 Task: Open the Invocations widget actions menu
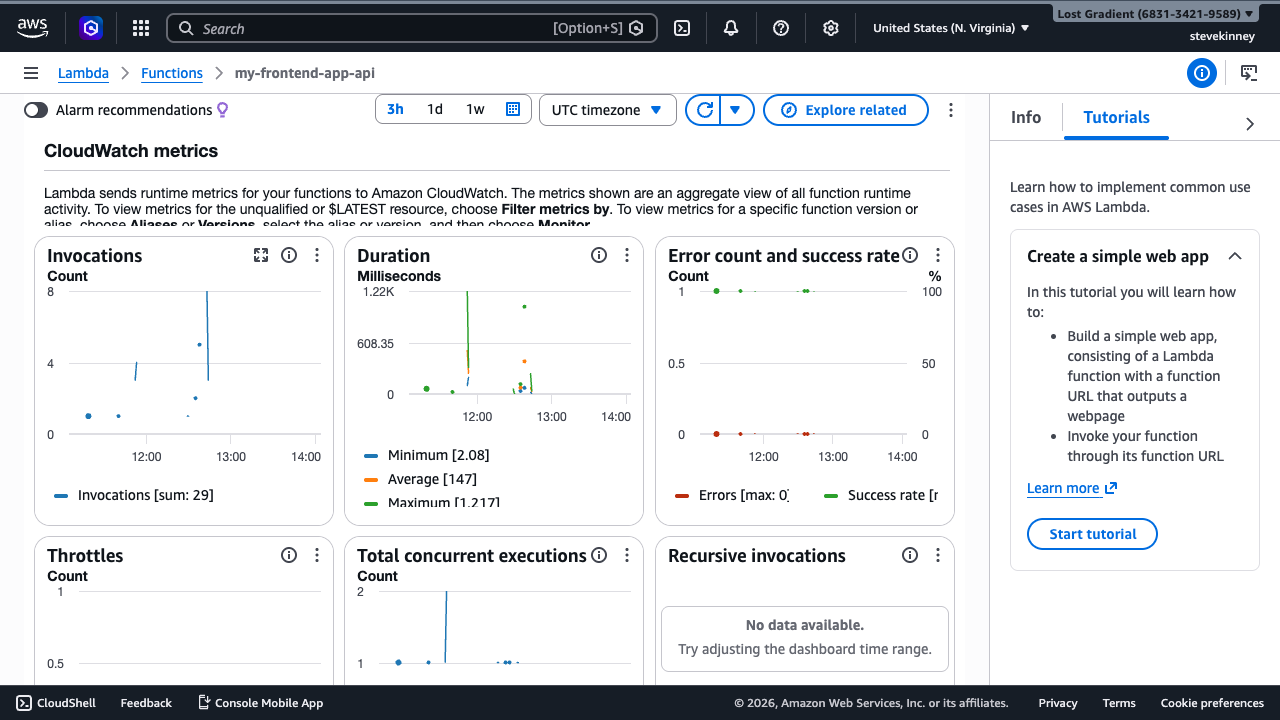(317, 255)
